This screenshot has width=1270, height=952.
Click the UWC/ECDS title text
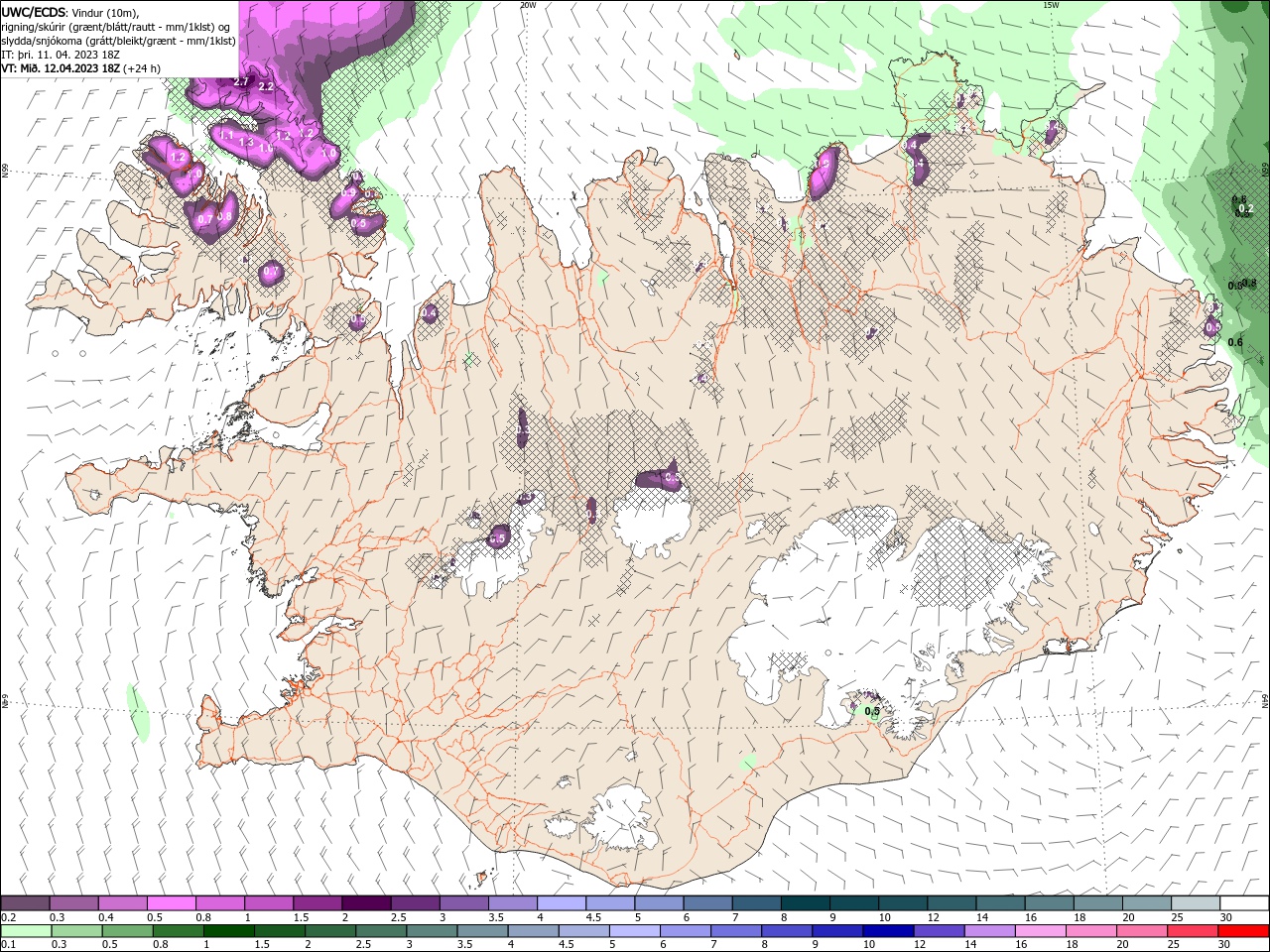(x=35, y=12)
